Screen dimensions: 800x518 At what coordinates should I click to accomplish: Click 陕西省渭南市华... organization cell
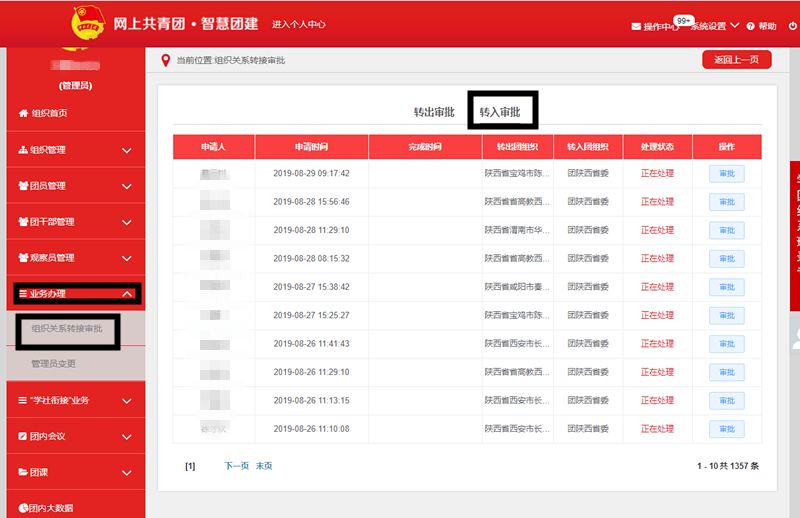[x=517, y=230]
